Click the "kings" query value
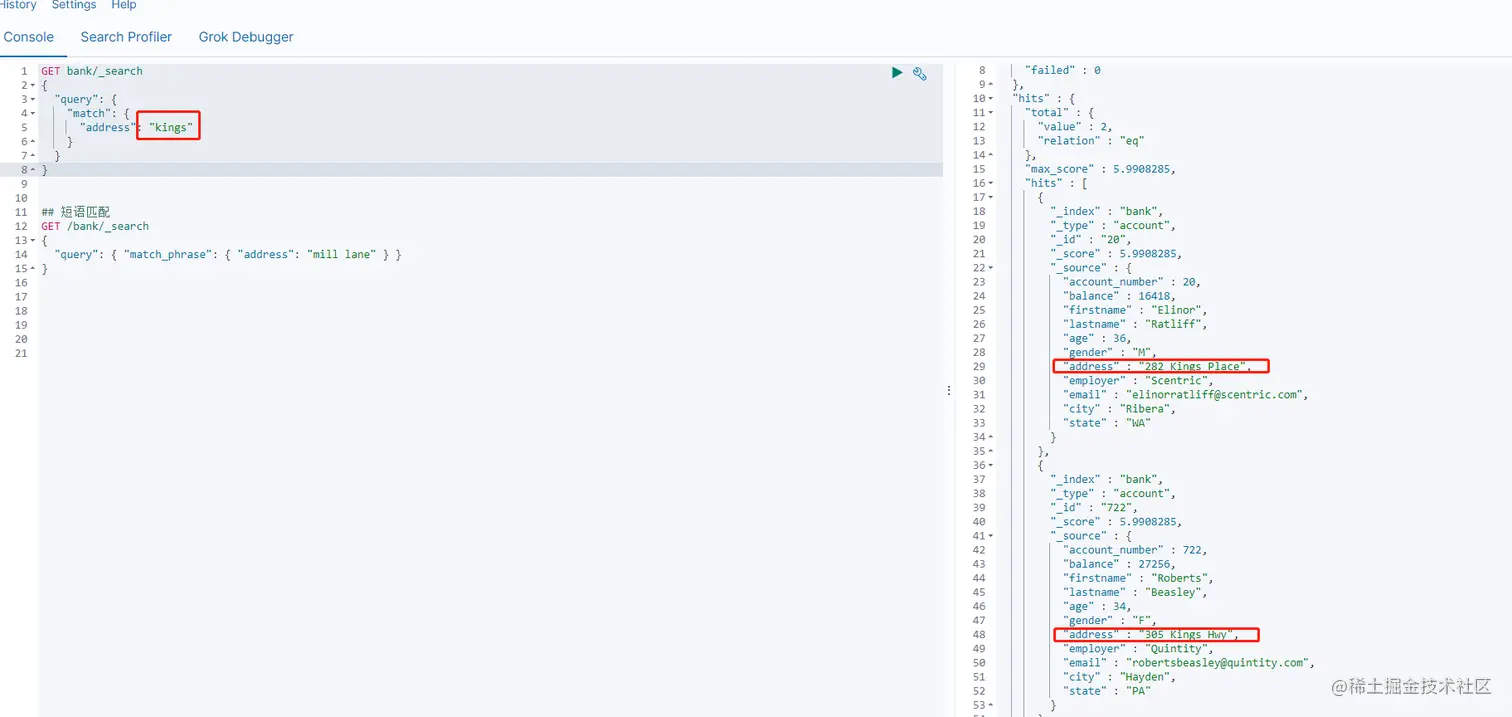1512x717 pixels. (170, 128)
